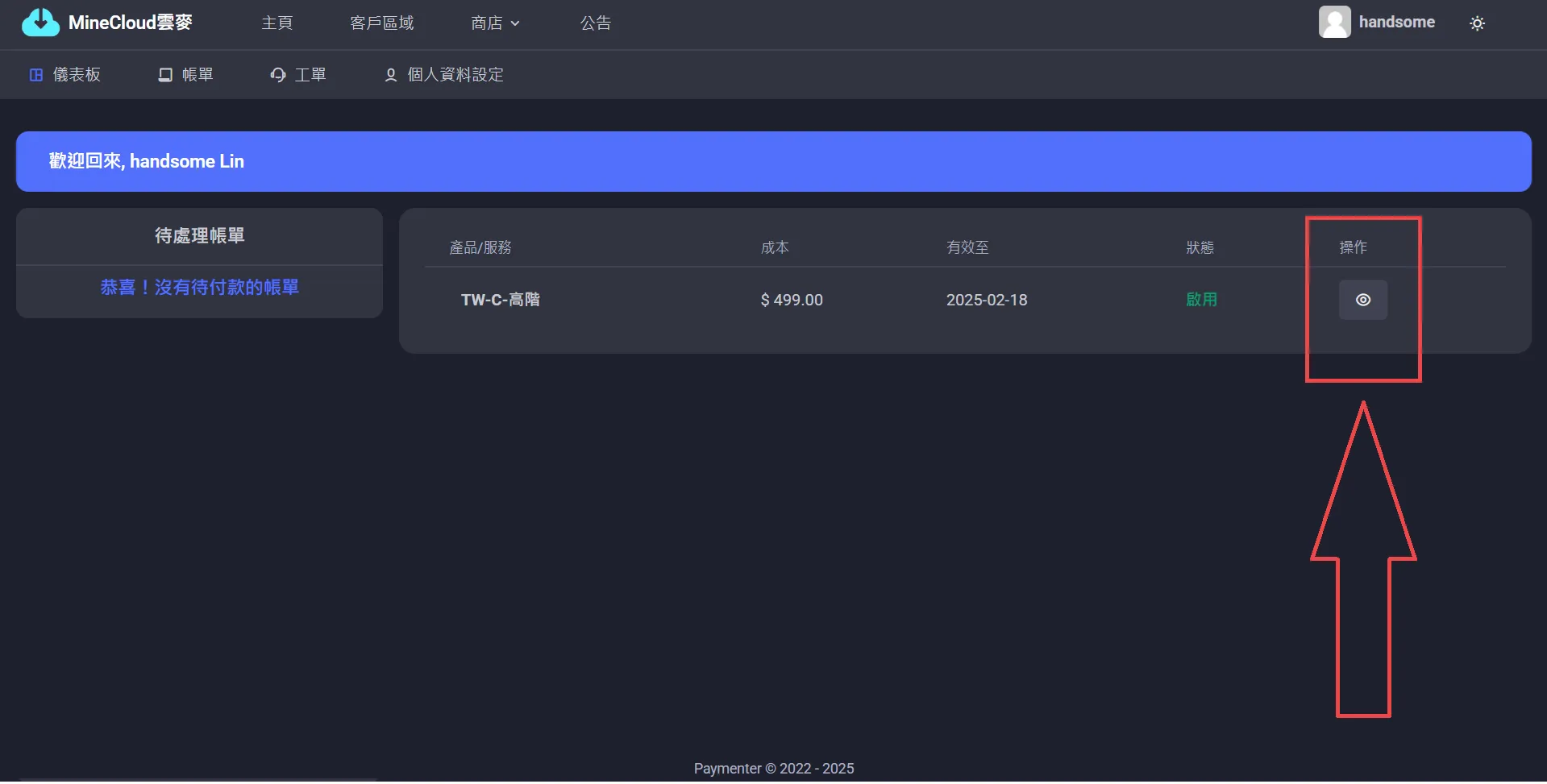
Task: Click the MineCloud雲麥 brand name text
Action: pos(131,23)
